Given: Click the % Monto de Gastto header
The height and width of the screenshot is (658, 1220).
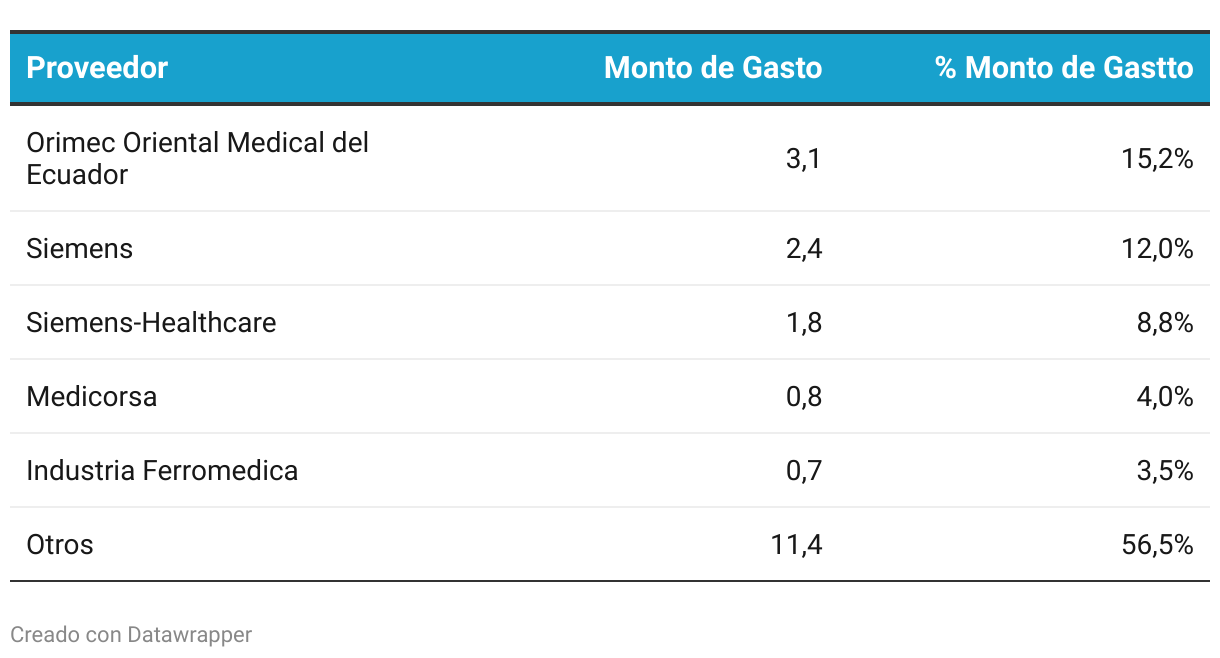Looking at the screenshot, I should (1064, 68).
